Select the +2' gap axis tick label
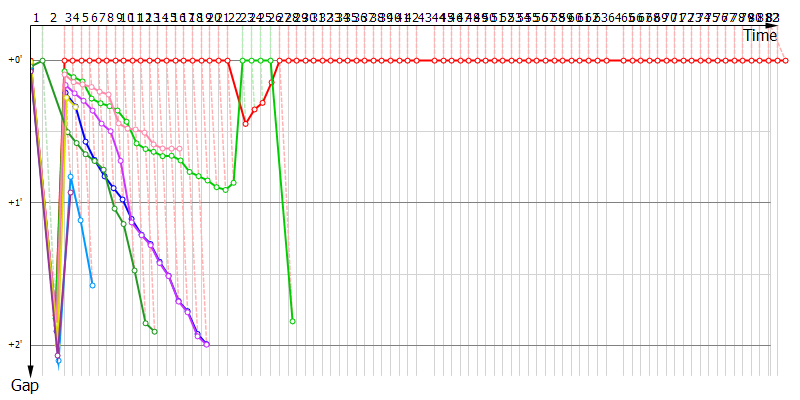This screenshot has height=400, width=800. [x=15, y=345]
